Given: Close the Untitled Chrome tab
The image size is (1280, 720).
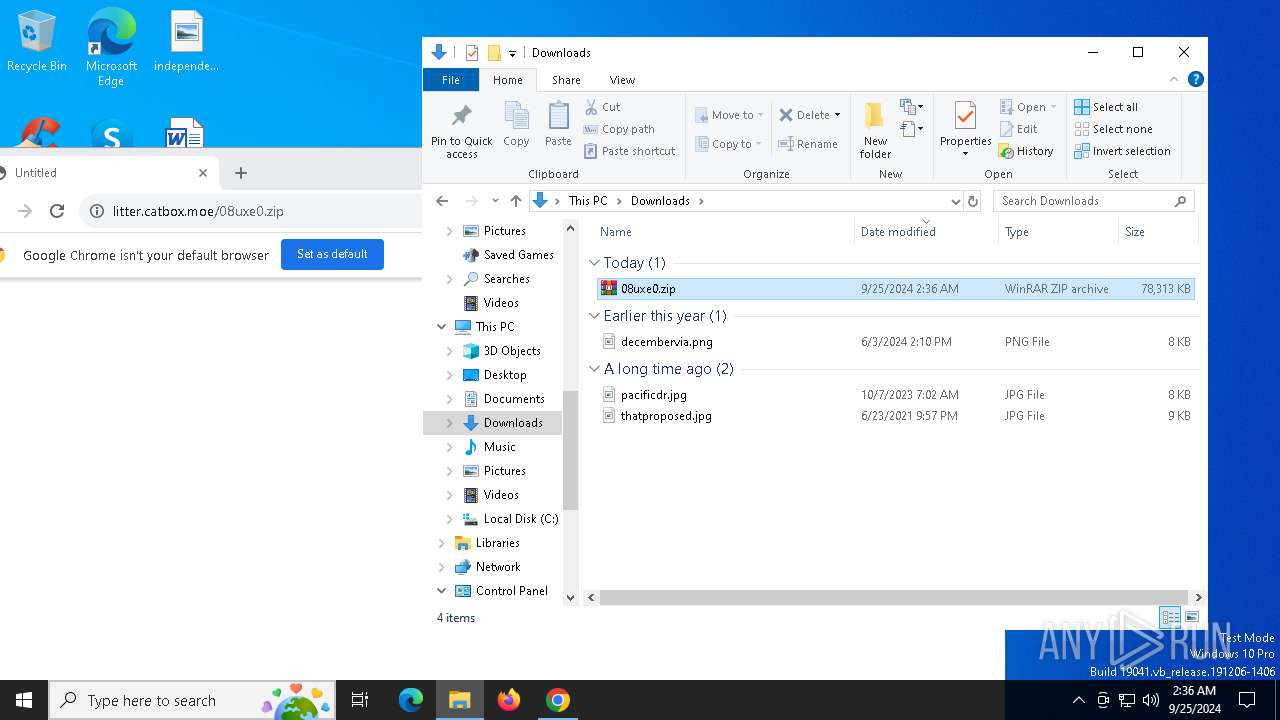Looking at the screenshot, I should 203,173.
